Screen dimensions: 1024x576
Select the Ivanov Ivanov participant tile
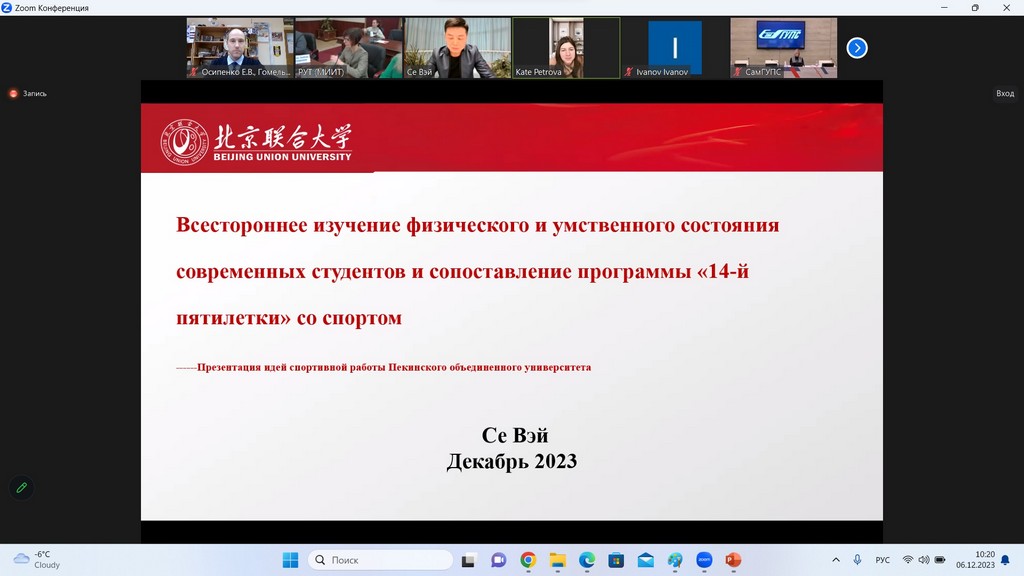coord(674,47)
